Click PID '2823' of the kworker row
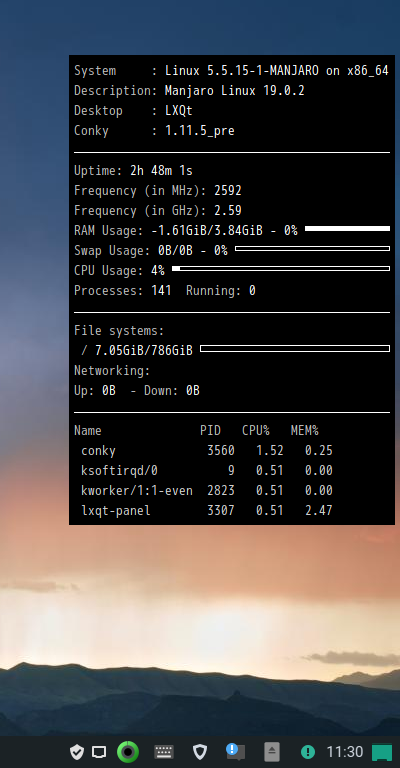The image size is (400, 768). pyautogui.click(x=221, y=491)
